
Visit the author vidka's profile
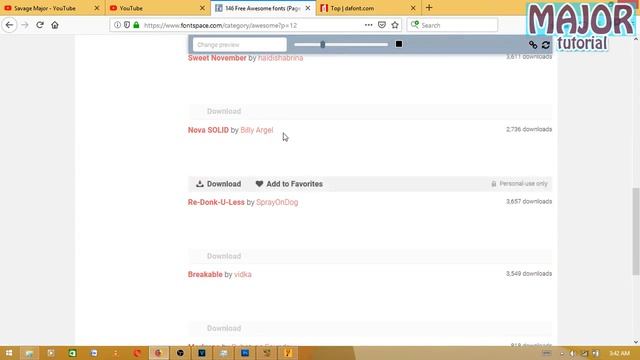(243, 275)
